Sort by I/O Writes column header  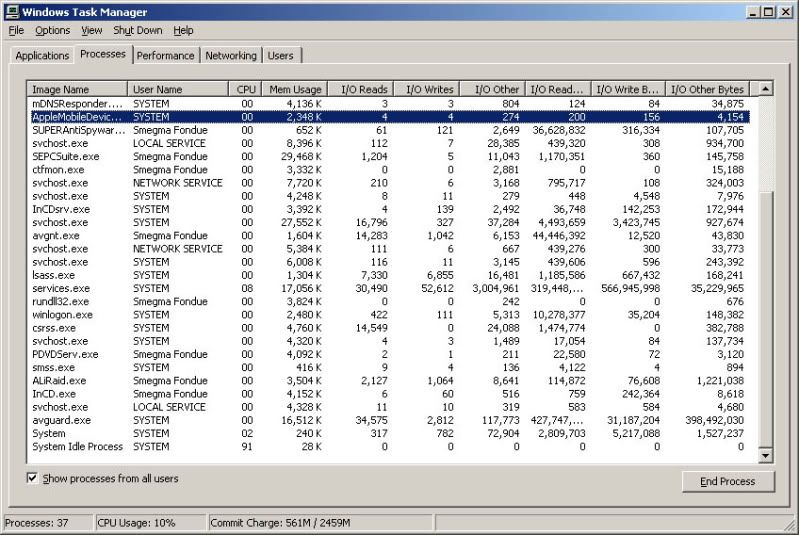[427, 89]
